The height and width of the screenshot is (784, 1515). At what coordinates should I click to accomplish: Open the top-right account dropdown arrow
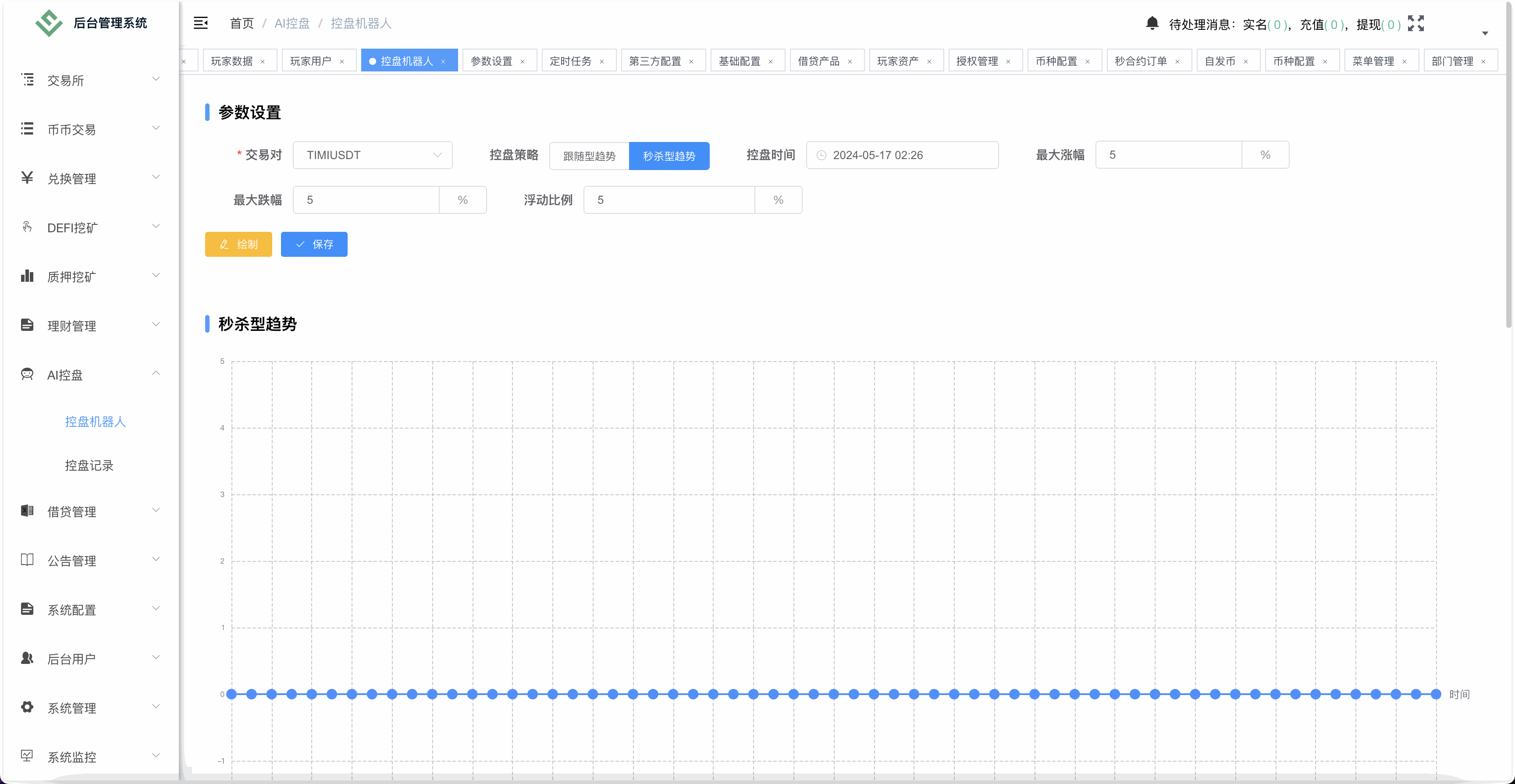tap(1486, 33)
